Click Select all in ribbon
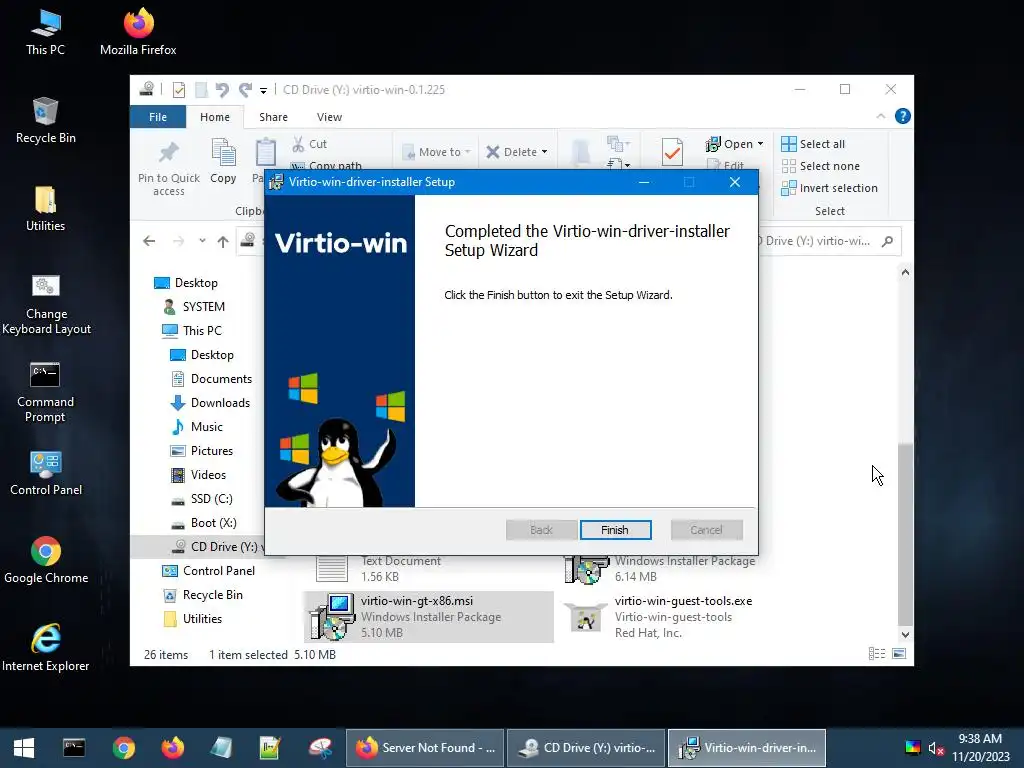The height and width of the screenshot is (768, 1024). click(x=814, y=144)
